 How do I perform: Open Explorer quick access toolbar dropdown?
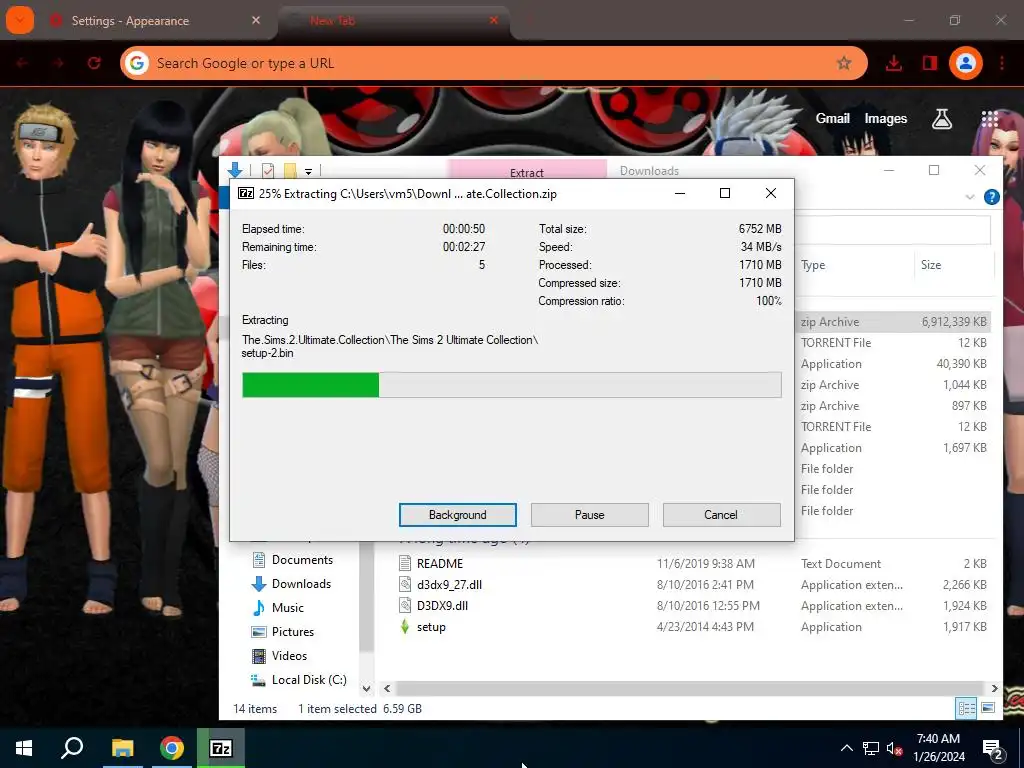point(308,172)
